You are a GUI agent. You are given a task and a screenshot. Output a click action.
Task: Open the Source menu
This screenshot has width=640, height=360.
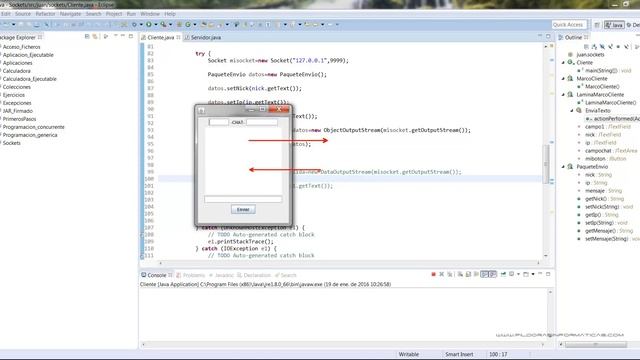(x=23, y=14)
